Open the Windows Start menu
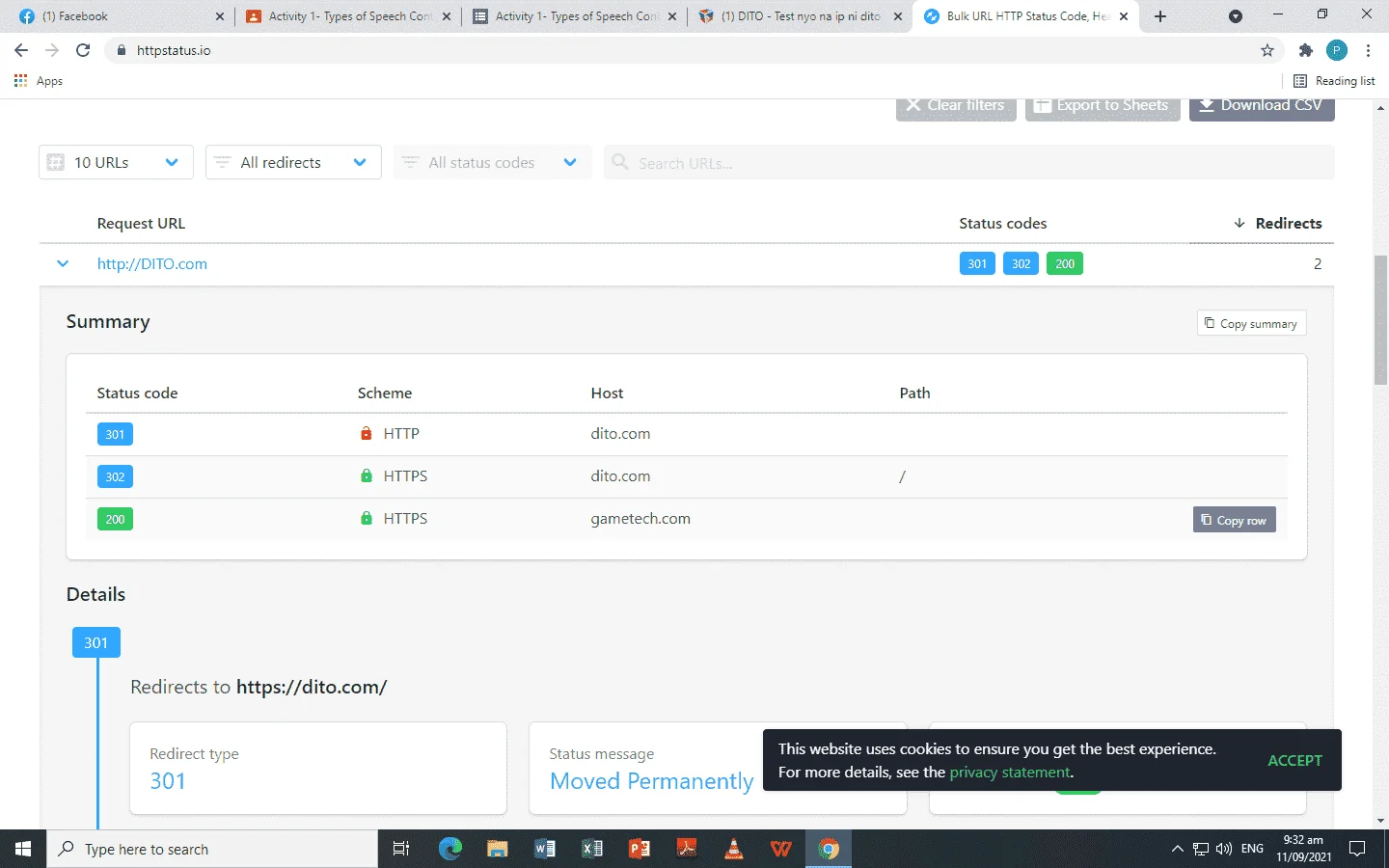The width and height of the screenshot is (1389, 868). [x=23, y=849]
